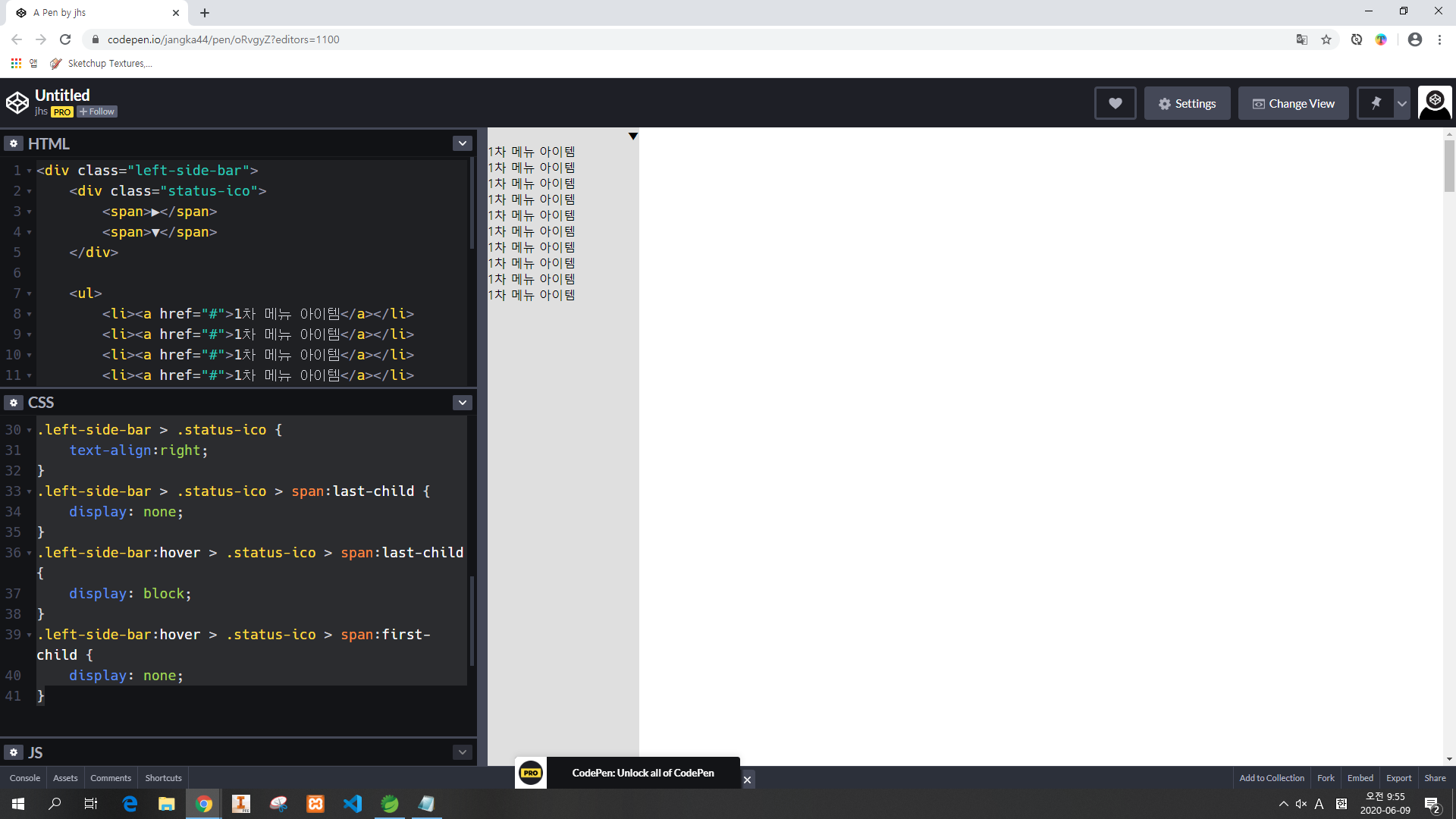
Task: Click the Follow button
Action: [x=97, y=111]
